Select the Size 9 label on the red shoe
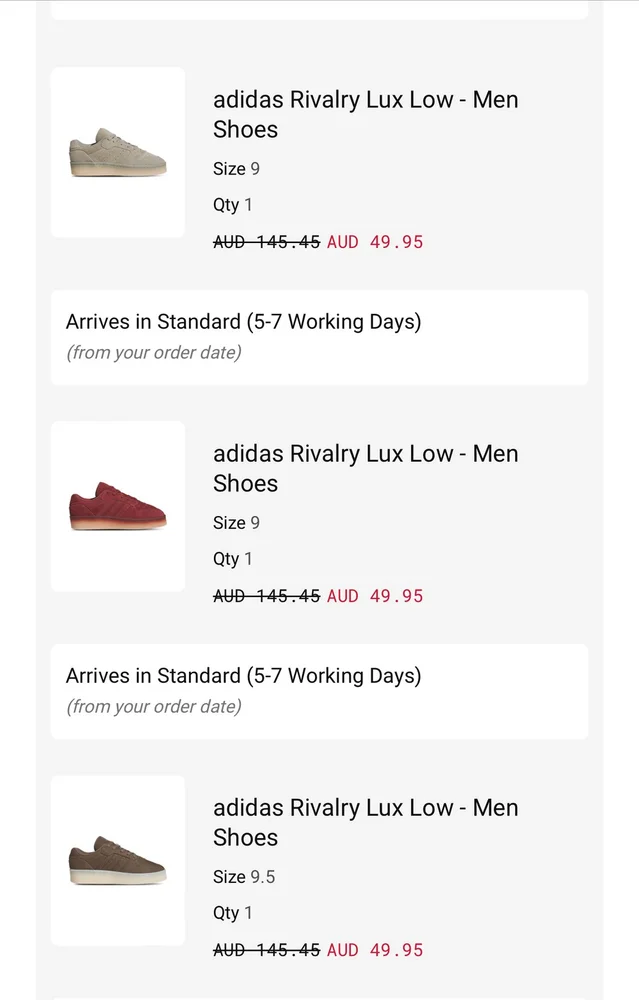639x1000 pixels. tap(236, 523)
